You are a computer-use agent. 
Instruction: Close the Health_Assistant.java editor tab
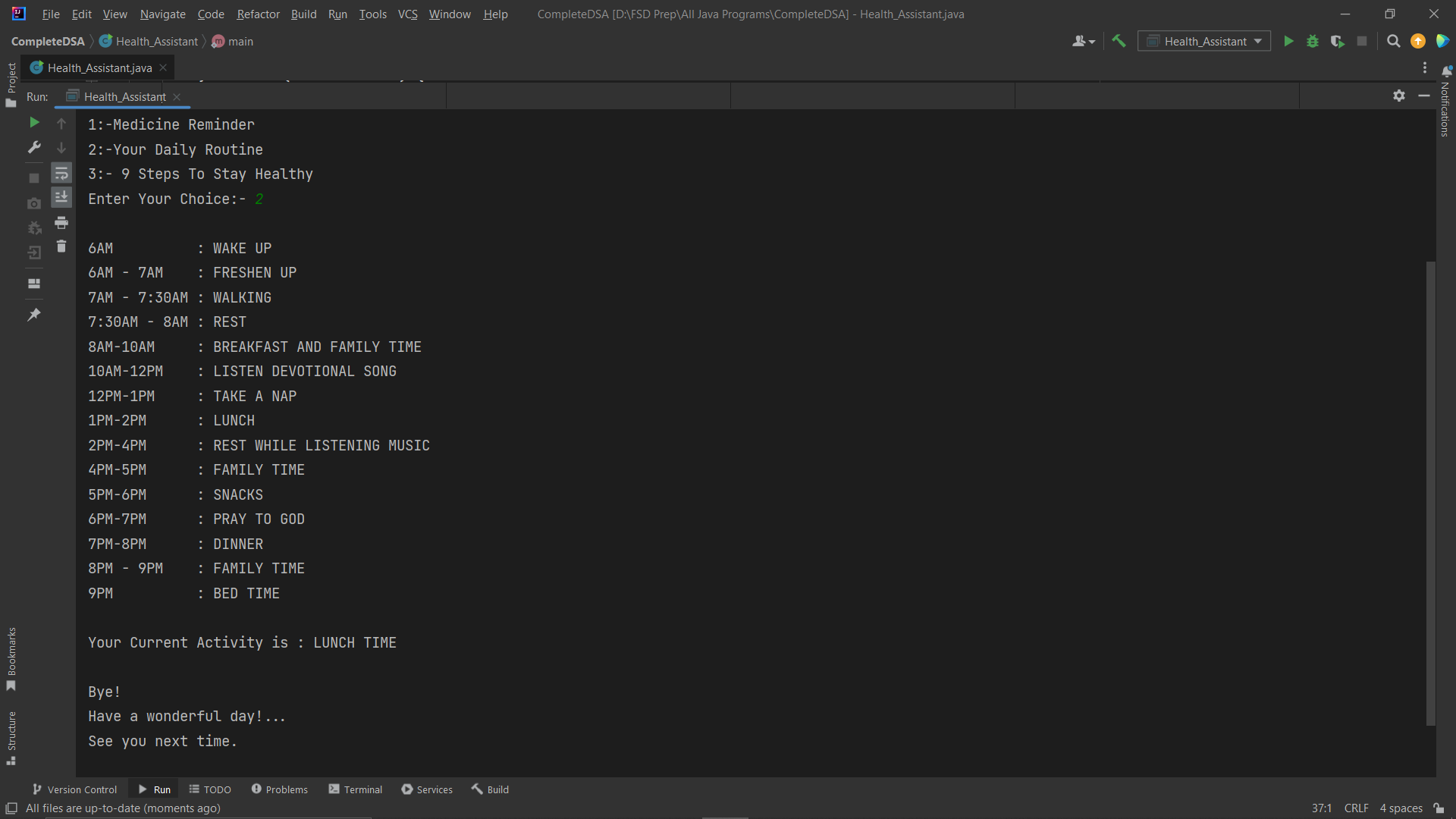pyautogui.click(x=163, y=67)
